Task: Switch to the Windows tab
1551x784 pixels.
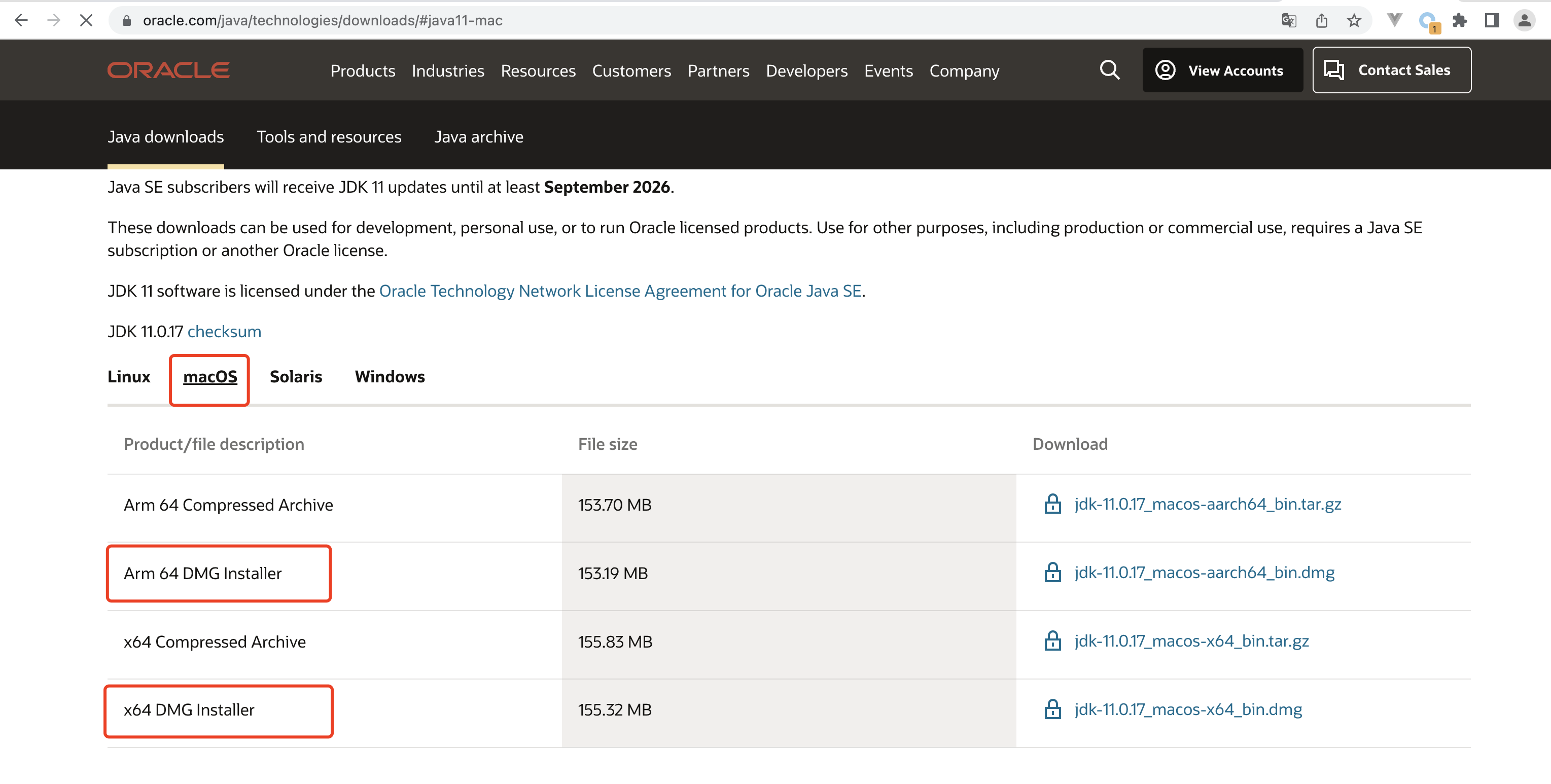Action: click(x=390, y=376)
